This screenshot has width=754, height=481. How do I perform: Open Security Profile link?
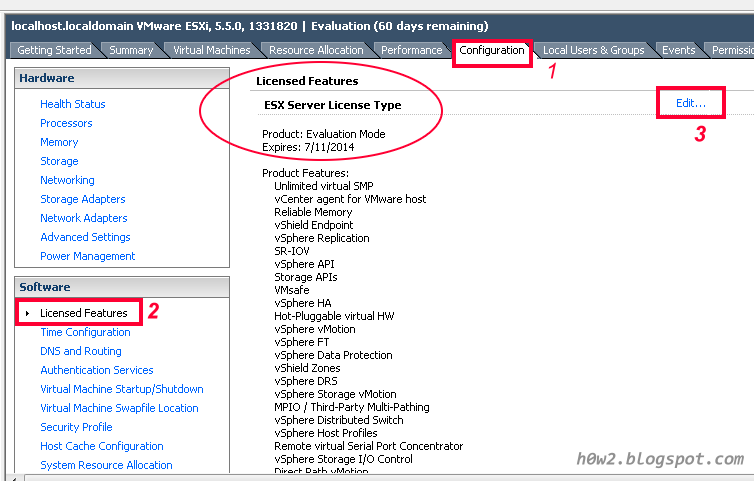[76, 427]
